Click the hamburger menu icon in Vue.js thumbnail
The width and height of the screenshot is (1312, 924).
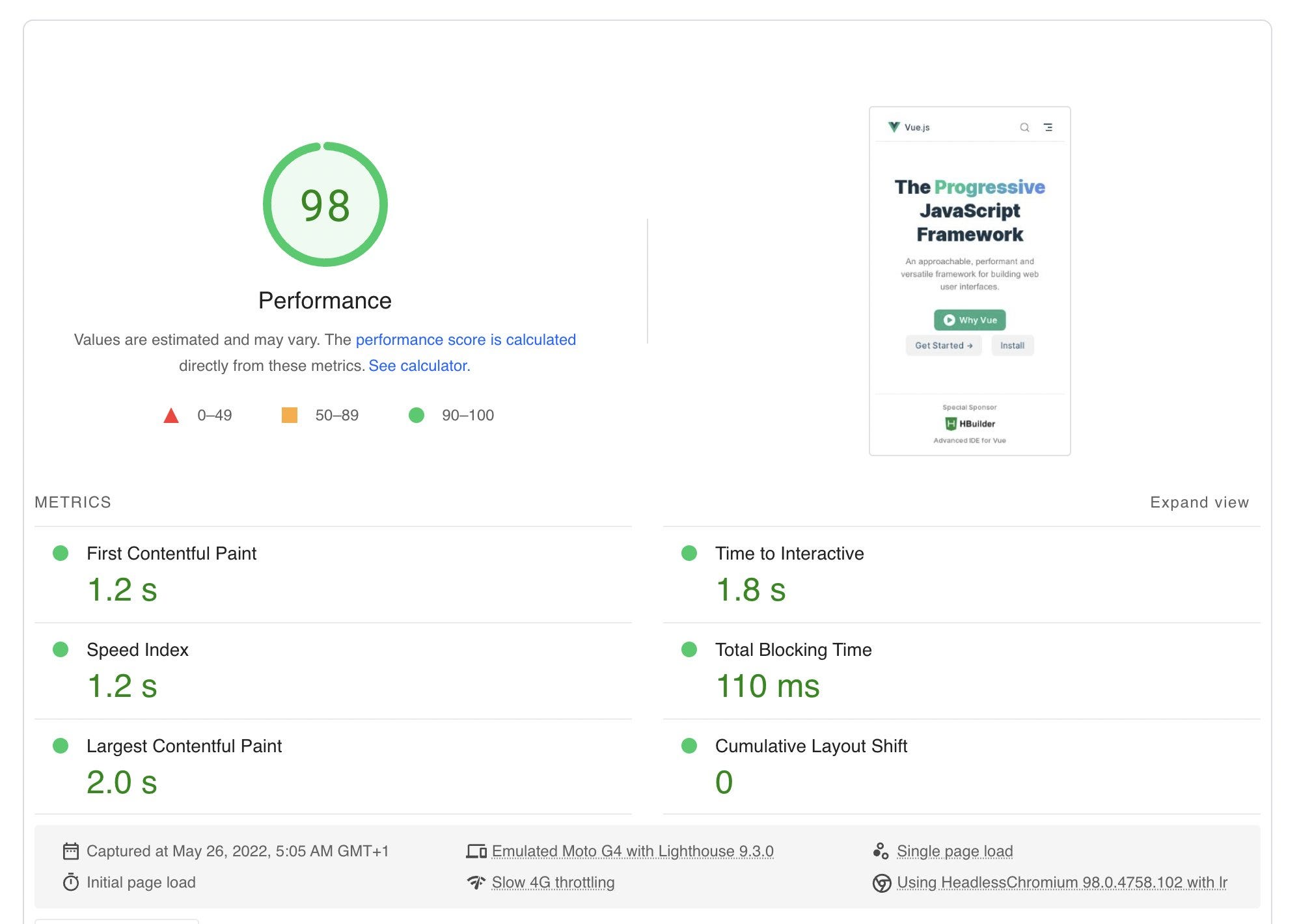pyautogui.click(x=1048, y=128)
